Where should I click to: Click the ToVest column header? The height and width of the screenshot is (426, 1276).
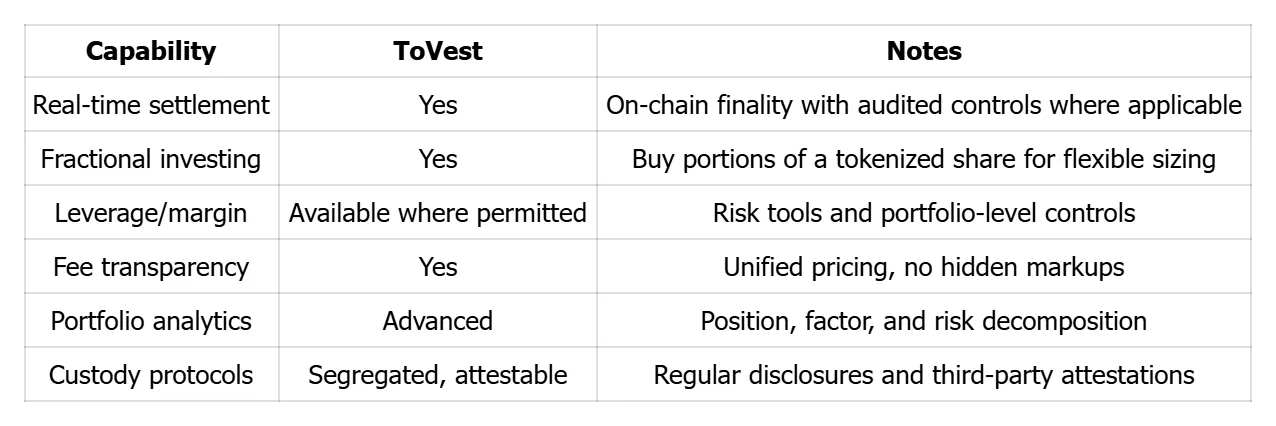coord(438,52)
